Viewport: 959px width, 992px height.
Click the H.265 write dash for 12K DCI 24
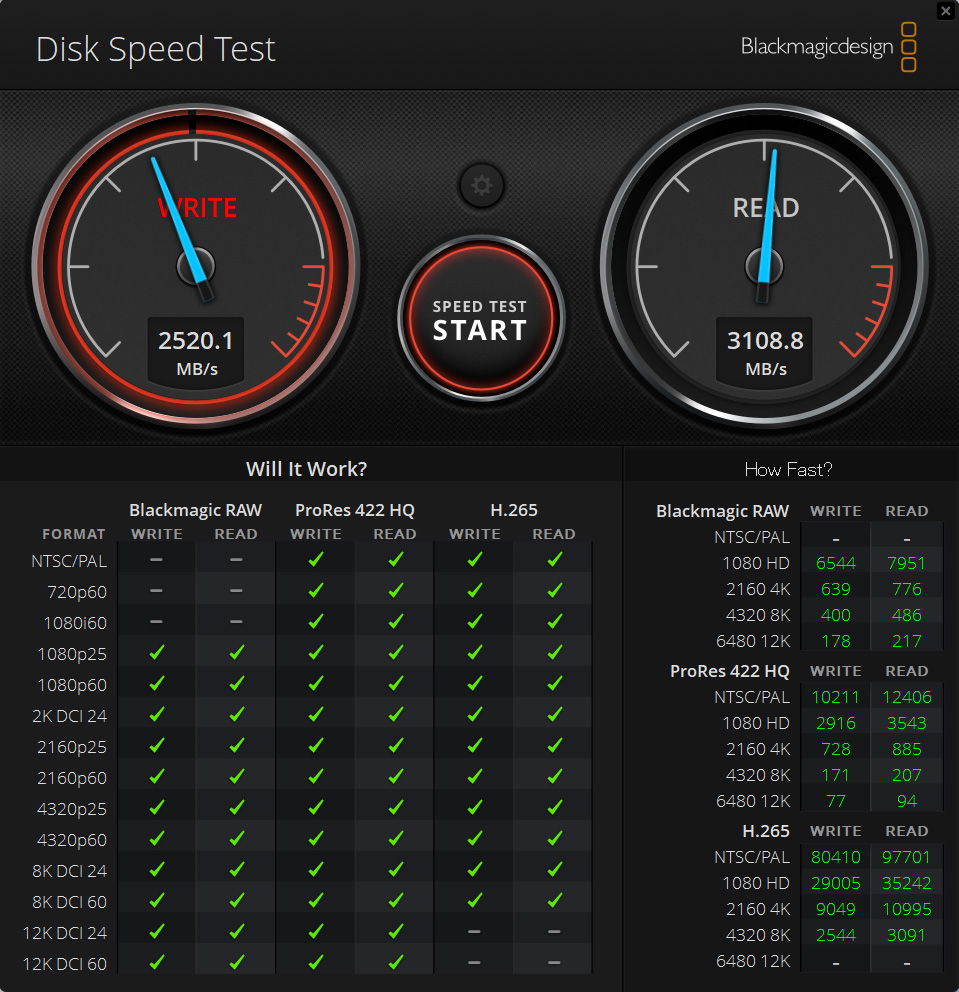coord(474,931)
